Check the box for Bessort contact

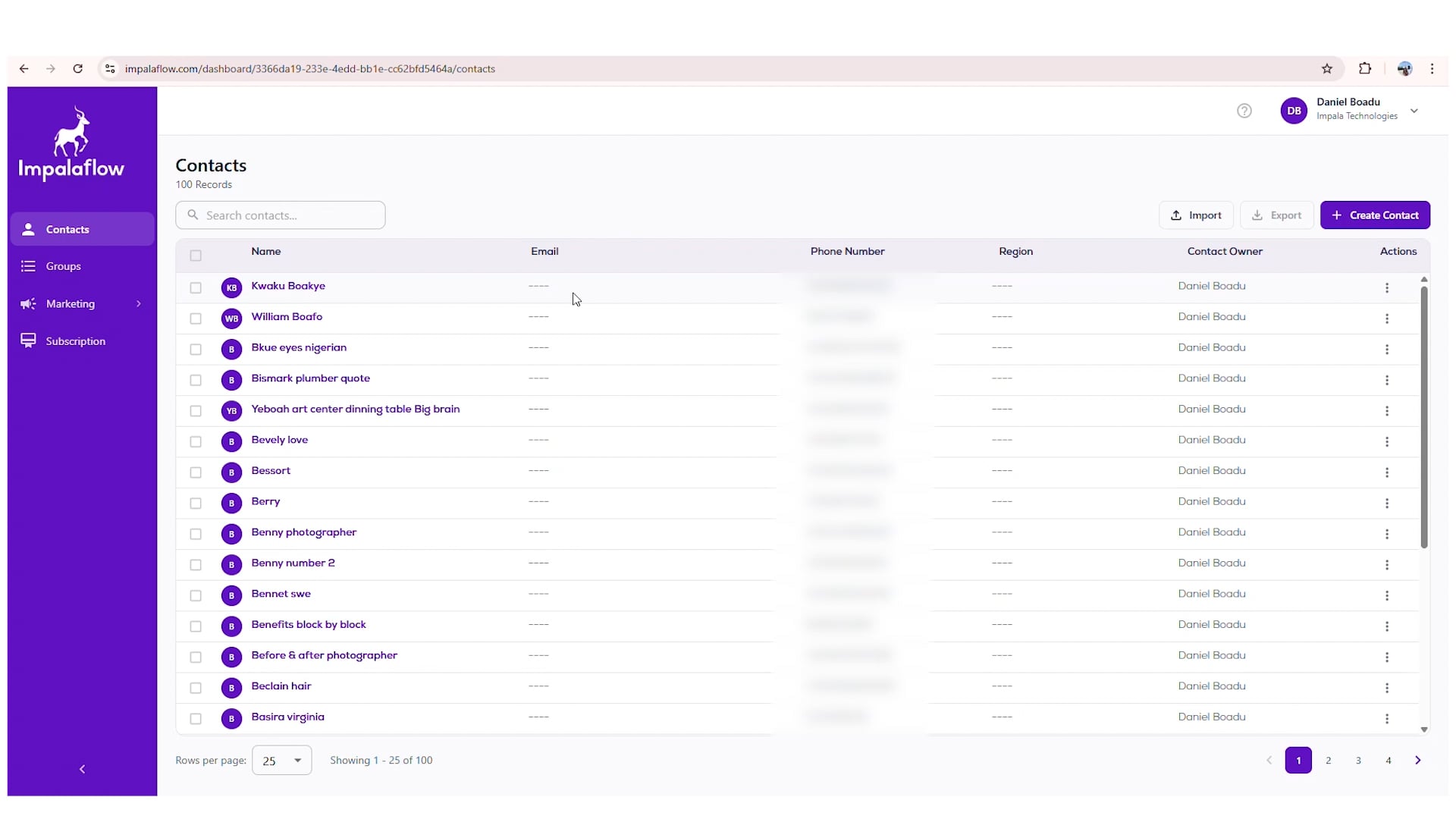click(x=196, y=472)
